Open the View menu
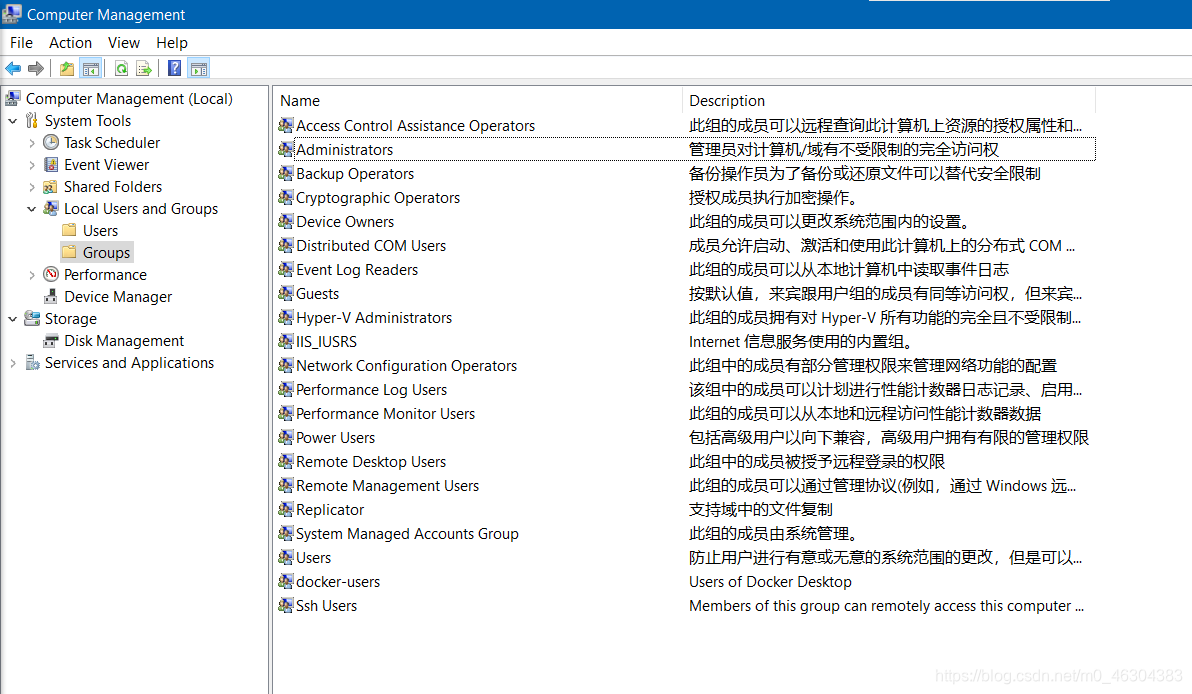1192x694 pixels. click(x=124, y=43)
